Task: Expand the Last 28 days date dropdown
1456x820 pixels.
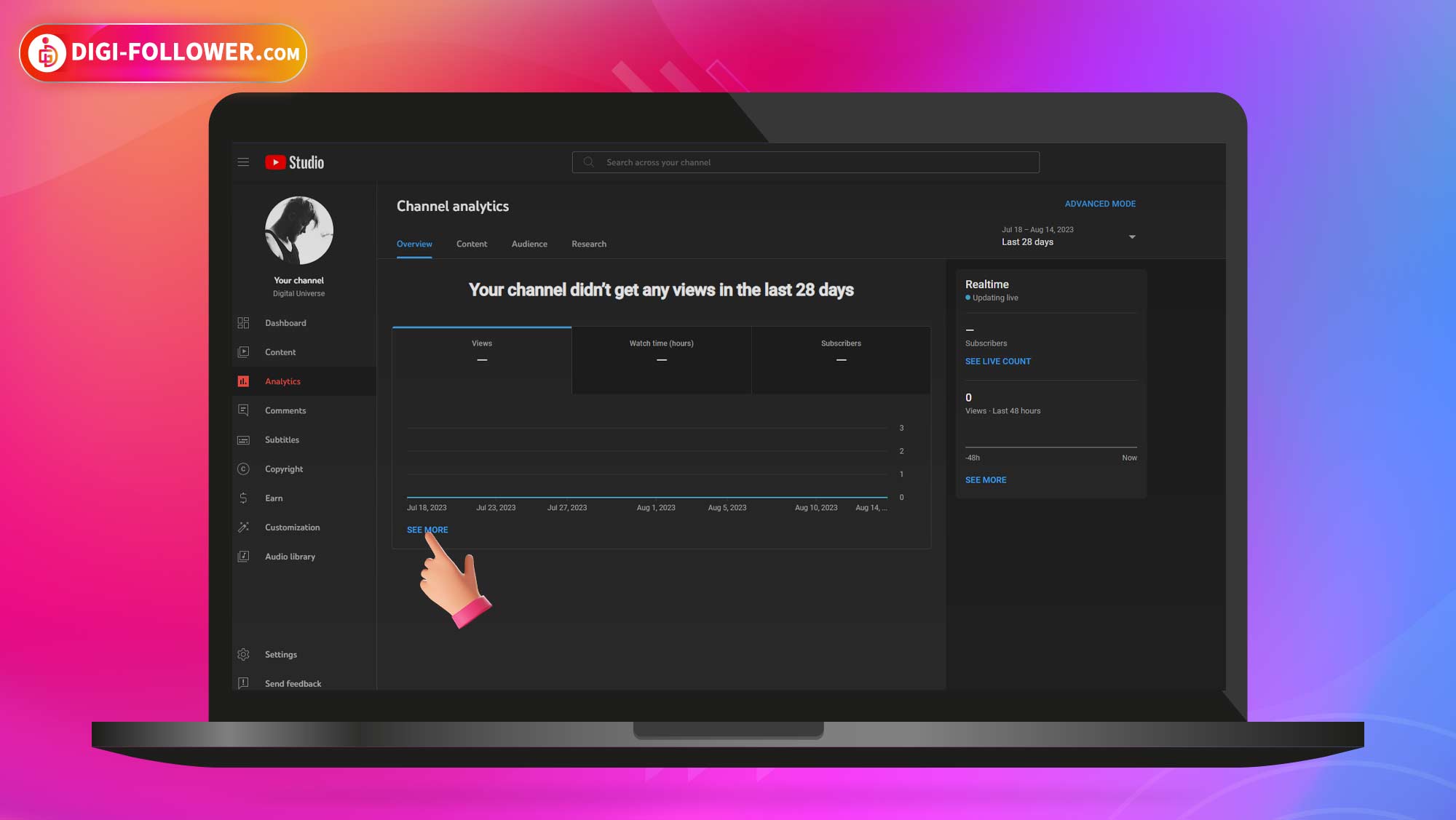Action: [x=1068, y=236]
